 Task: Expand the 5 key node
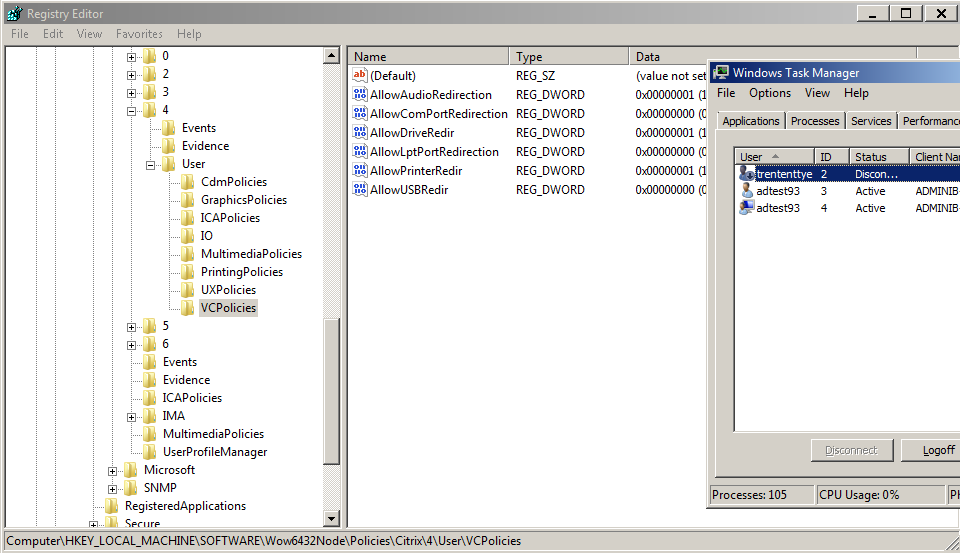131,327
